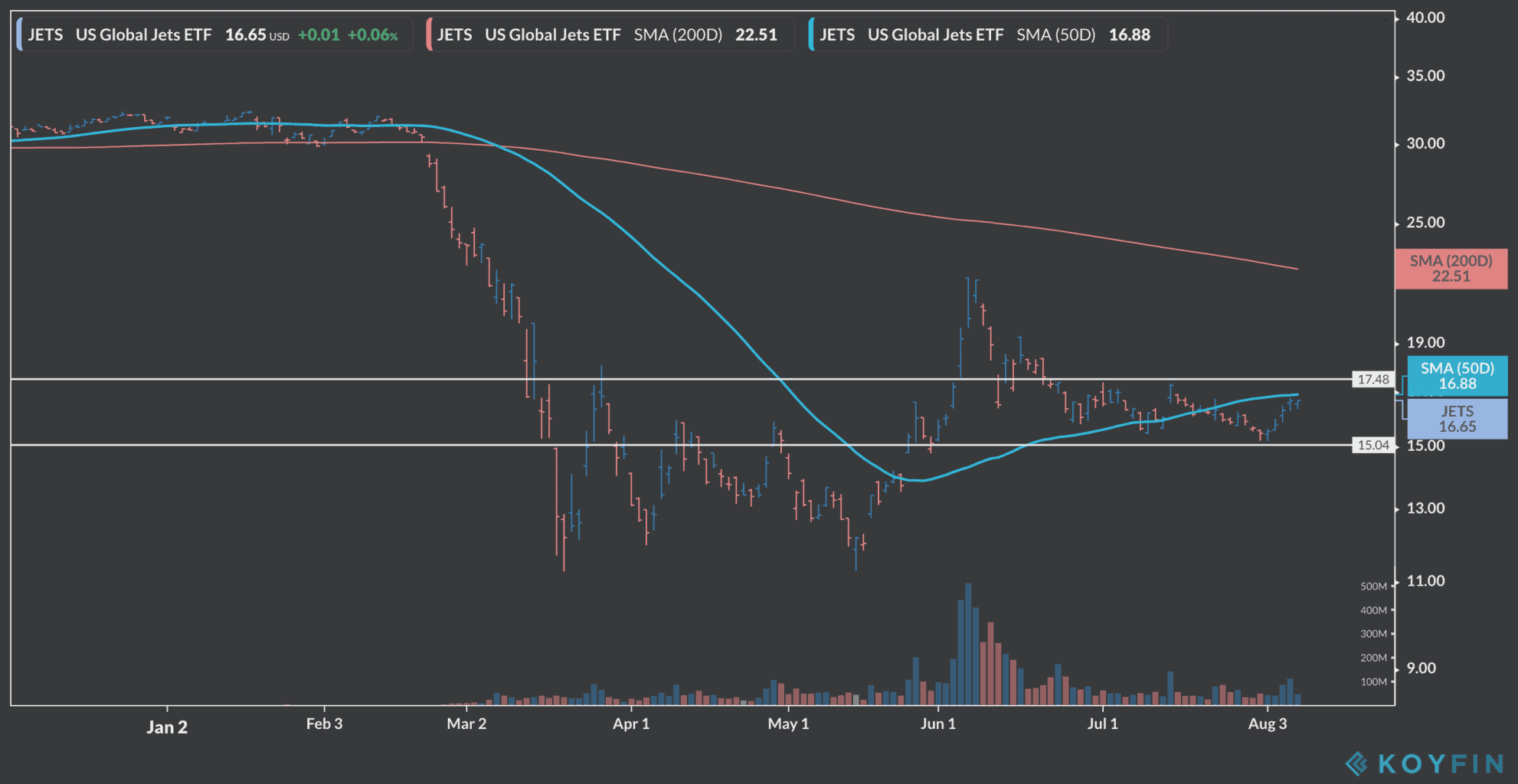The image size is (1518, 784).
Task: Click the 19.00 price axis value
Action: (1425, 343)
